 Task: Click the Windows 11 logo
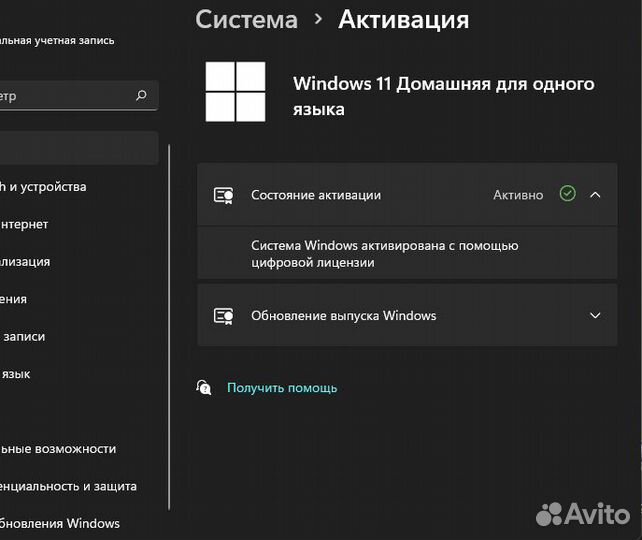(235, 92)
